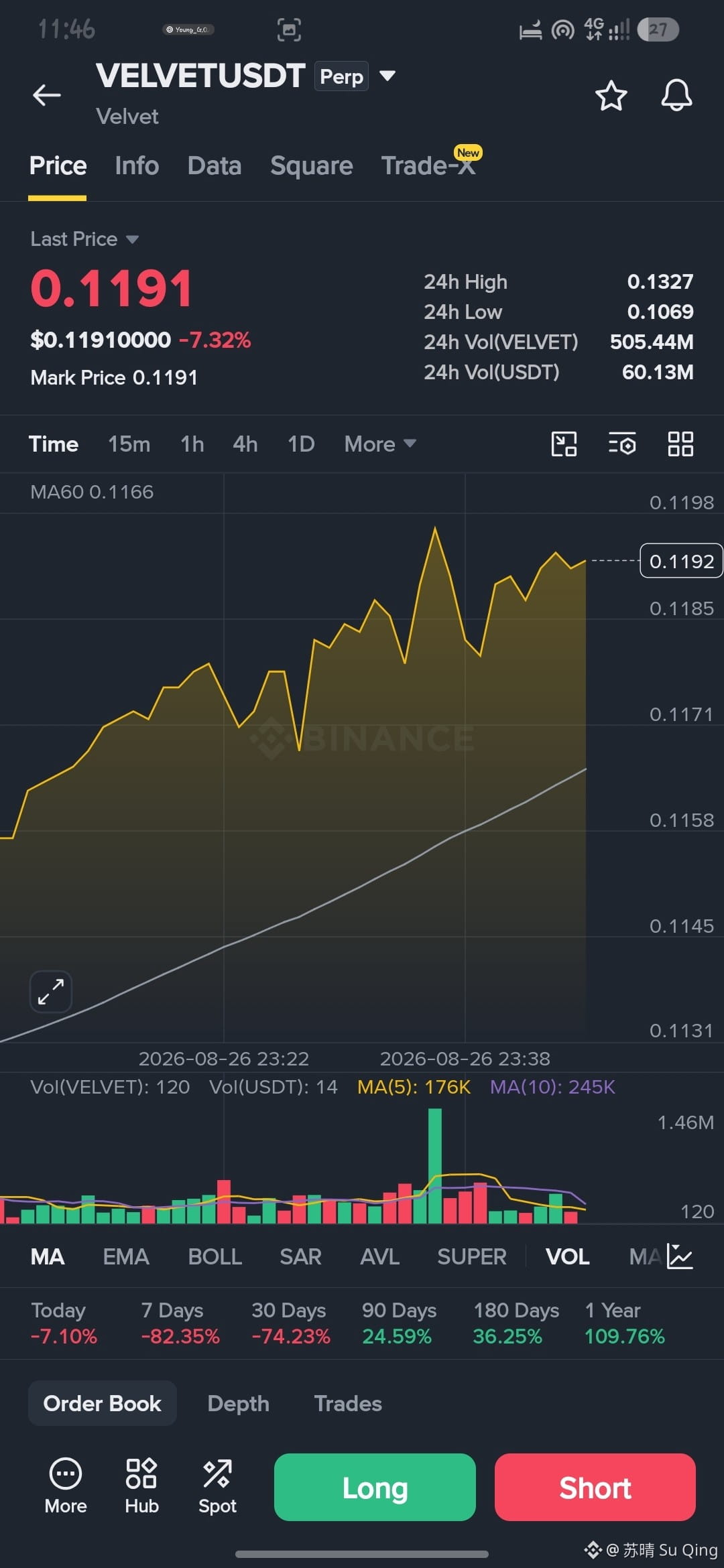Tap the Mark Price 0.1191 text

click(x=114, y=377)
